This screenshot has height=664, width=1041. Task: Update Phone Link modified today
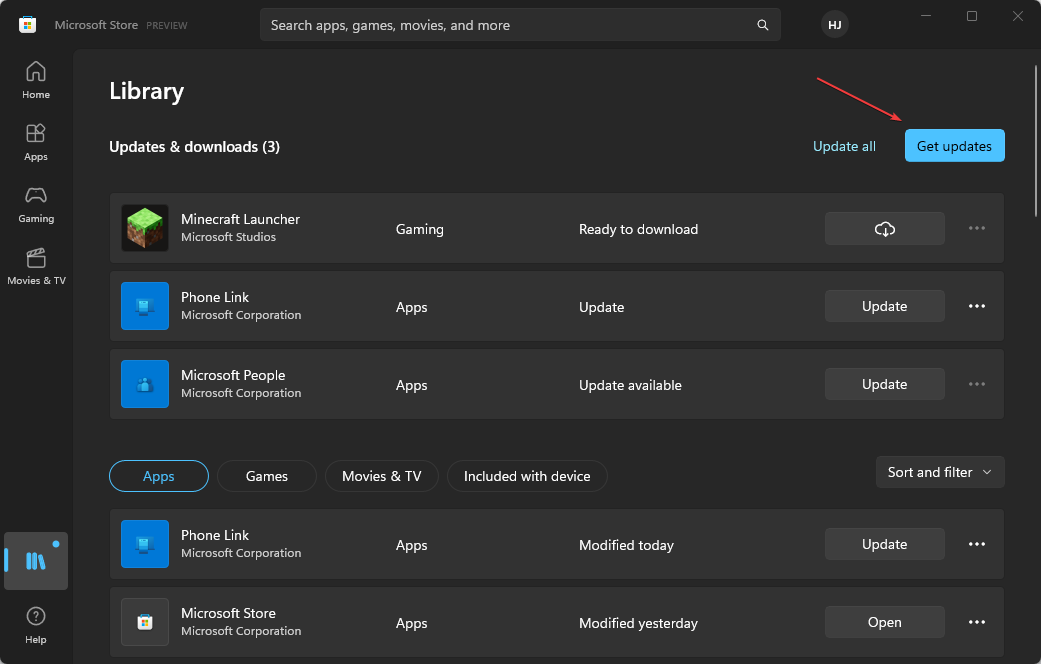(x=884, y=544)
